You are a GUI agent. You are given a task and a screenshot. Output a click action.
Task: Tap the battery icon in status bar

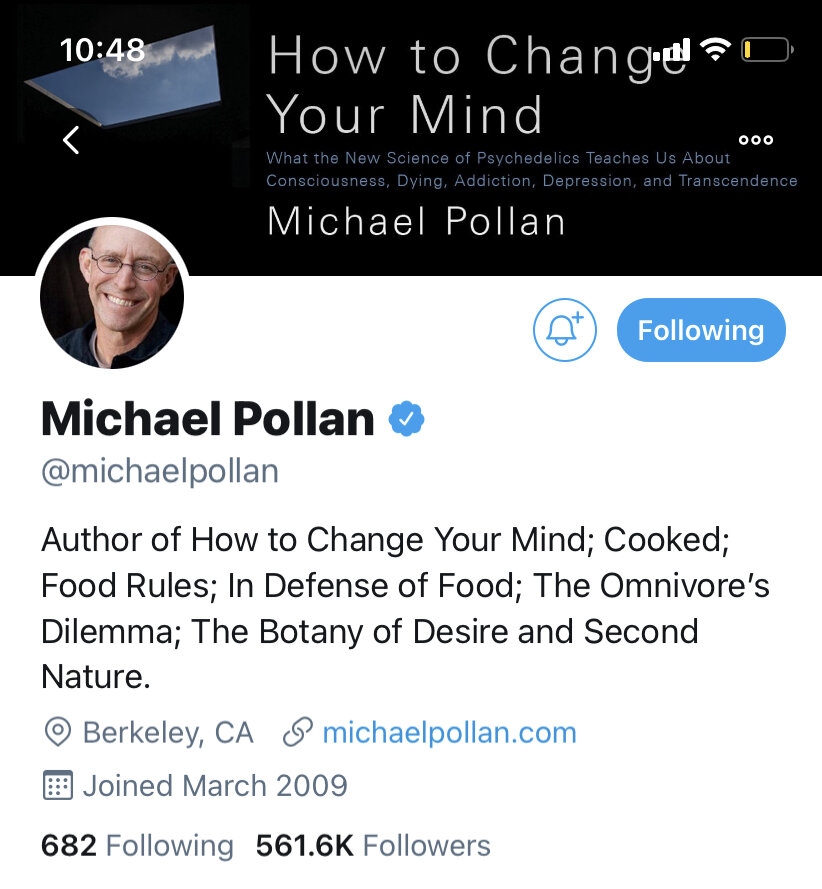pos(767,48)
